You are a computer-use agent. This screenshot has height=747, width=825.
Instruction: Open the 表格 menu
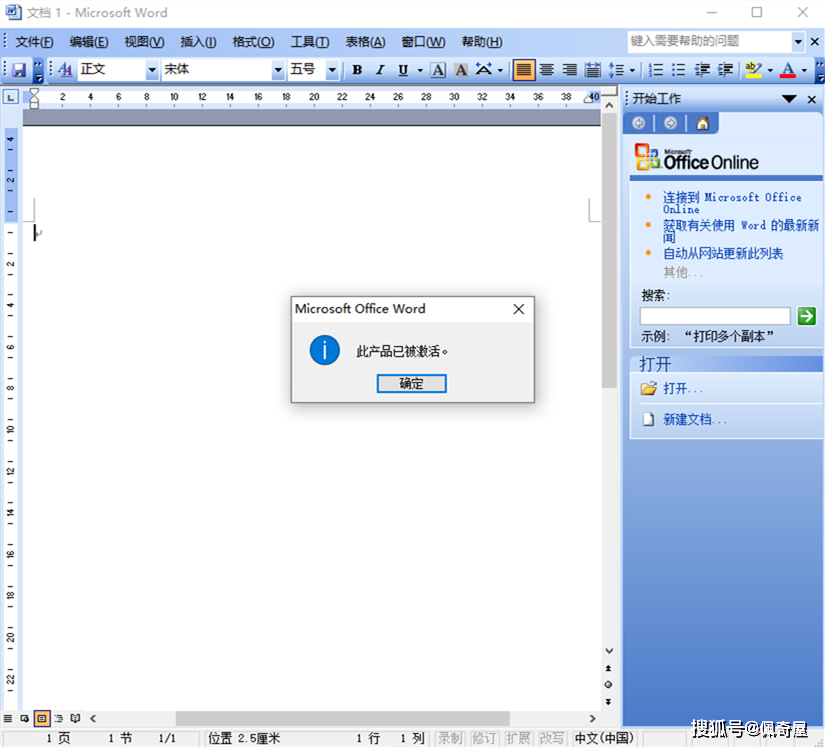click(x=366, y=42)
